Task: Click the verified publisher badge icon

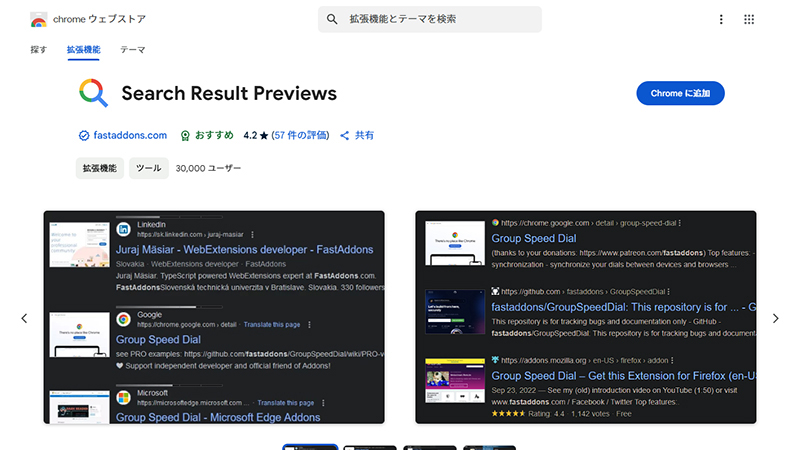Action: point(84,135)
